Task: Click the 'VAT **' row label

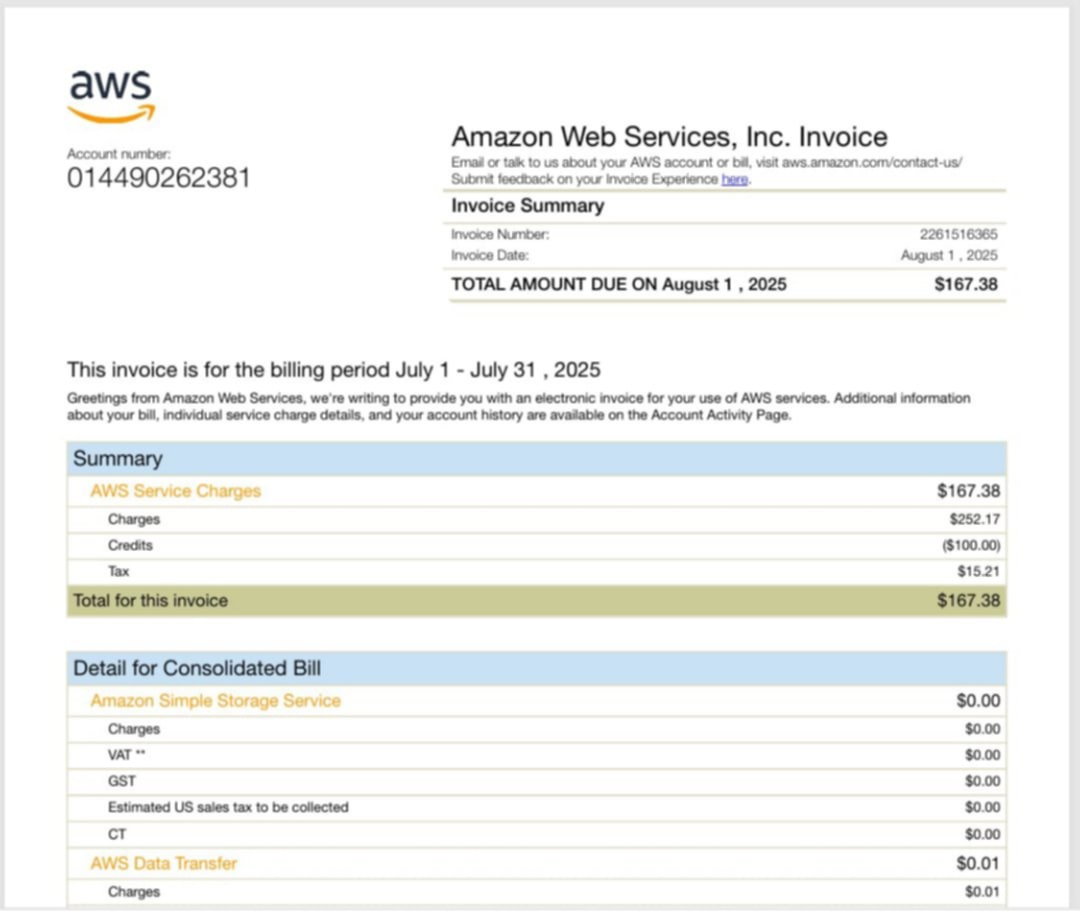Action: tap(127, 755)
